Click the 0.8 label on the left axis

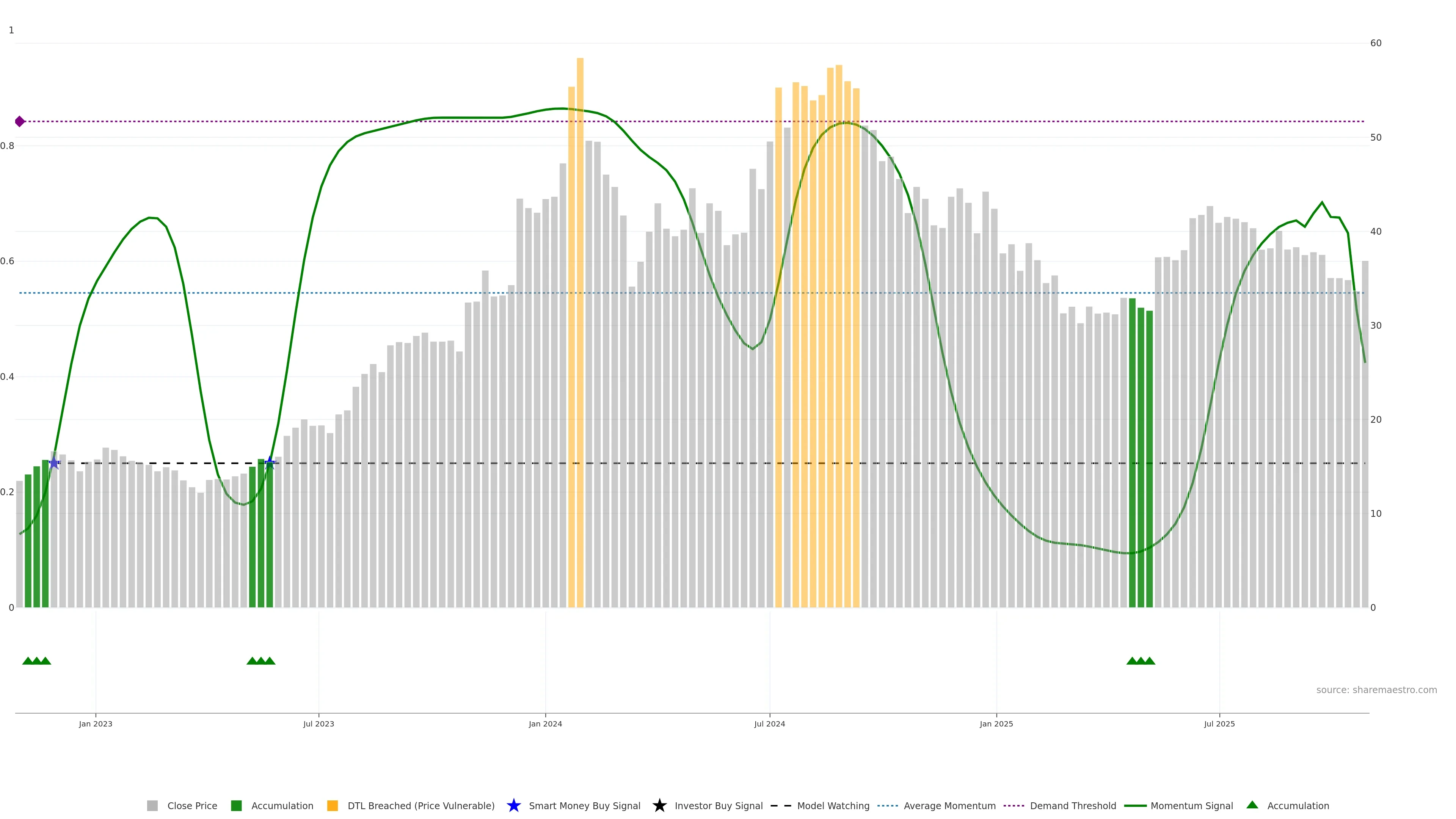tap(7, 146)
